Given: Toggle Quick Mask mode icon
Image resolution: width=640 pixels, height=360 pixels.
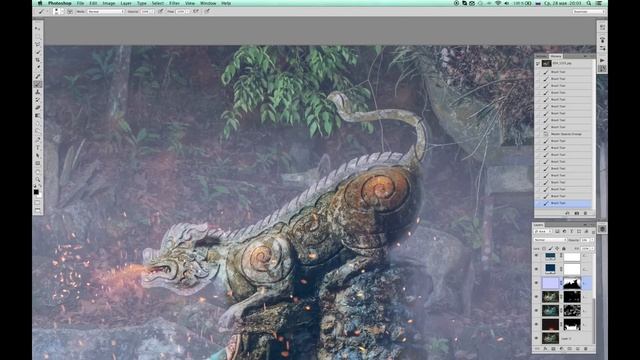Looking at the screenshot, I should point(38,202).
